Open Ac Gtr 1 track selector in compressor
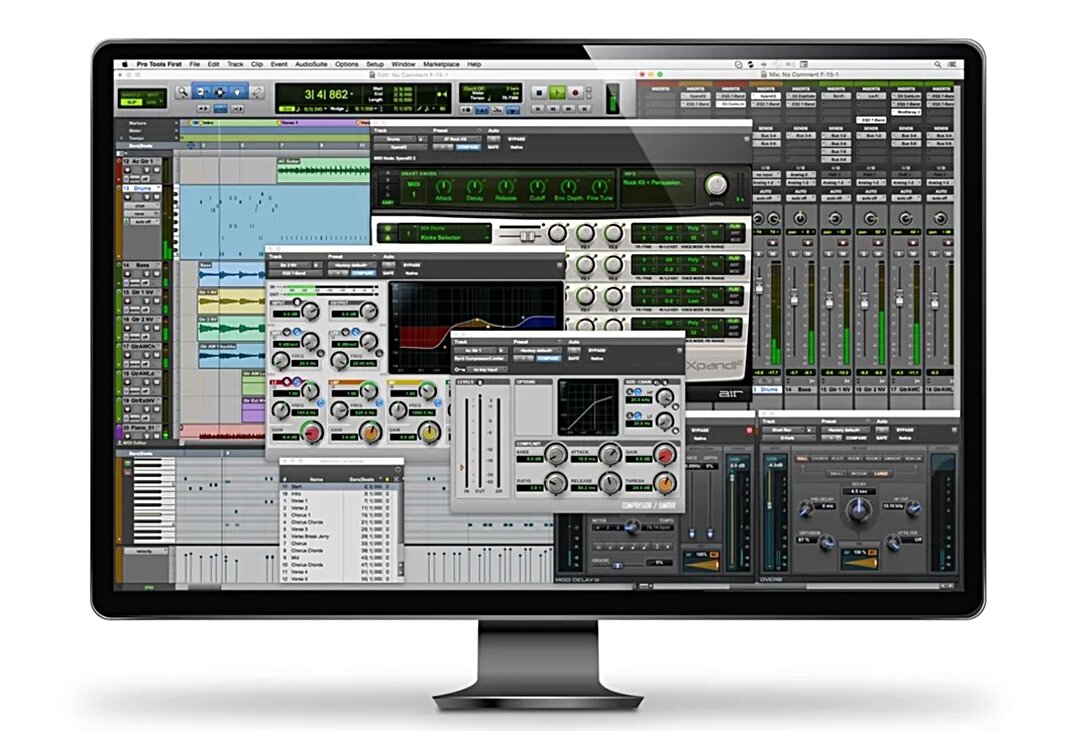Image resolution: width=1080 pixels, height=731 pixels. tap(476, 351)
